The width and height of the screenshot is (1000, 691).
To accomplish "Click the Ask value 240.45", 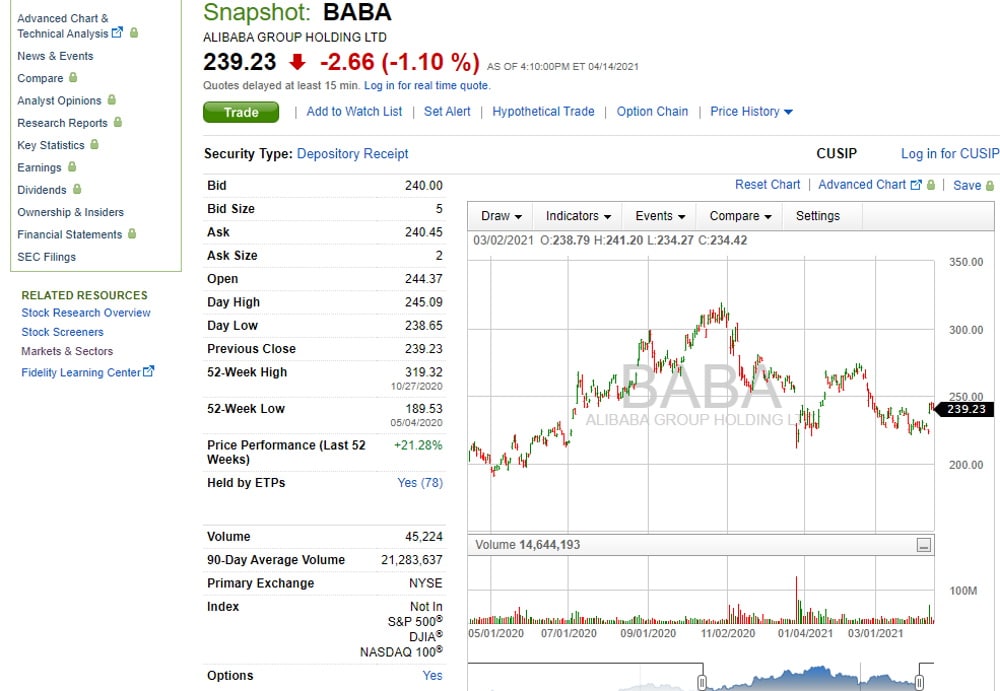I will point(423,232).
